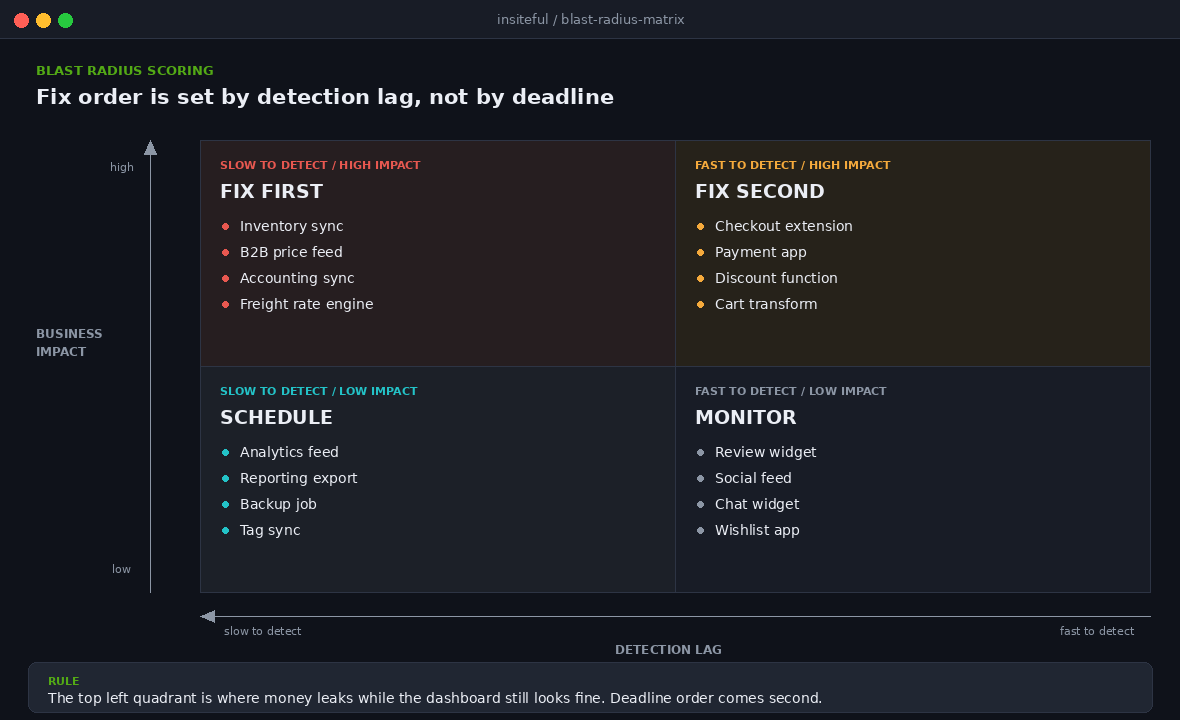Select the BLAST RADIUS SCORING label
The image size is (1180, 720).
coord(125,71)
